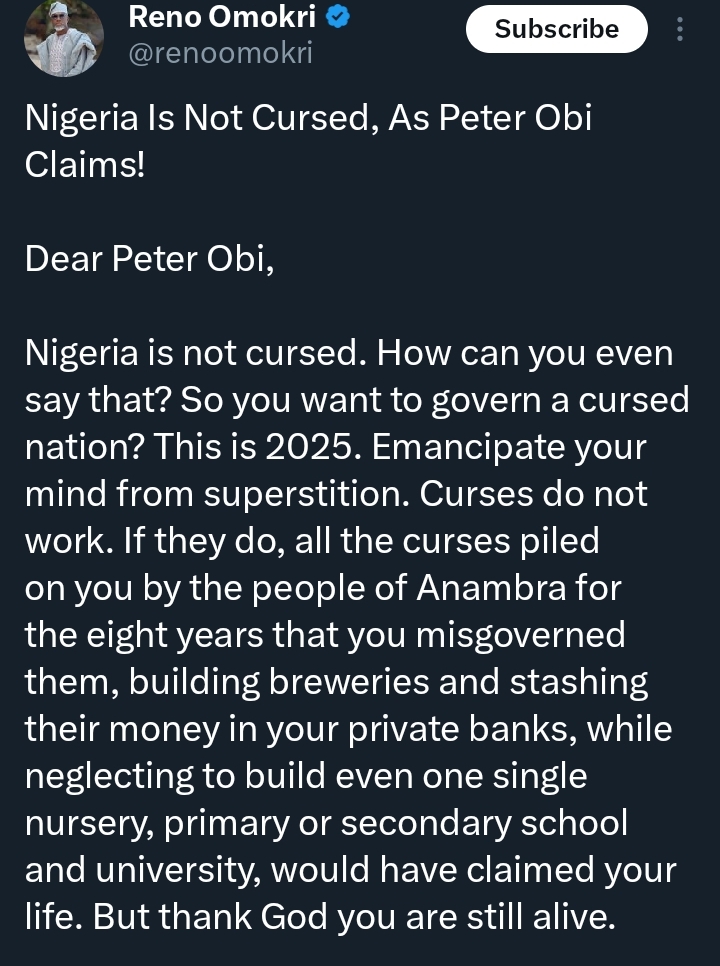The height and width of the screenshot is (966, 720).
Task: Open Reno Omokri's profile picture
Action: (x=64, y=37)
